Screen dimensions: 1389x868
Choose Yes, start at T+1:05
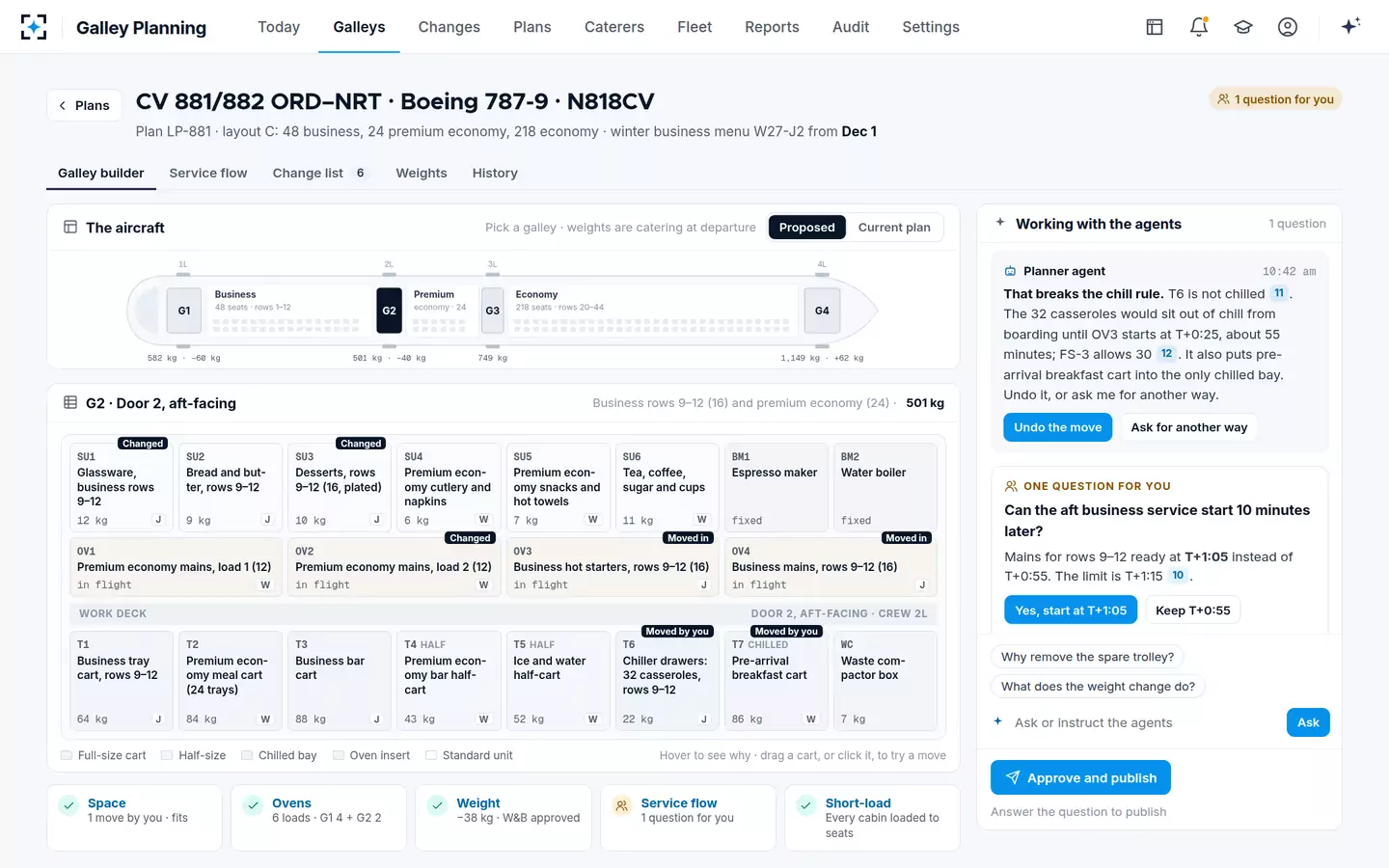pos(1071,610)
